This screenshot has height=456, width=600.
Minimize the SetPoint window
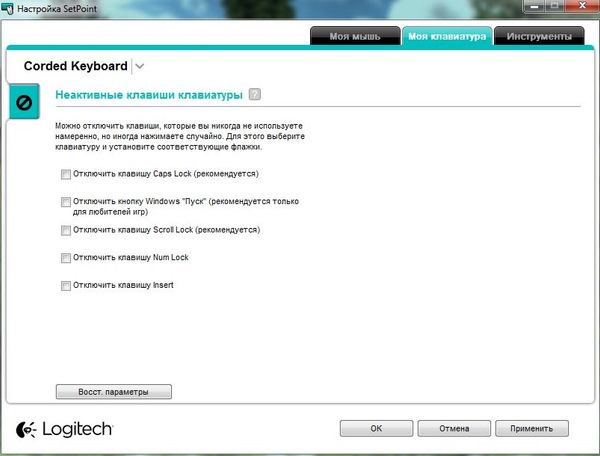click(x=535, y=7)
